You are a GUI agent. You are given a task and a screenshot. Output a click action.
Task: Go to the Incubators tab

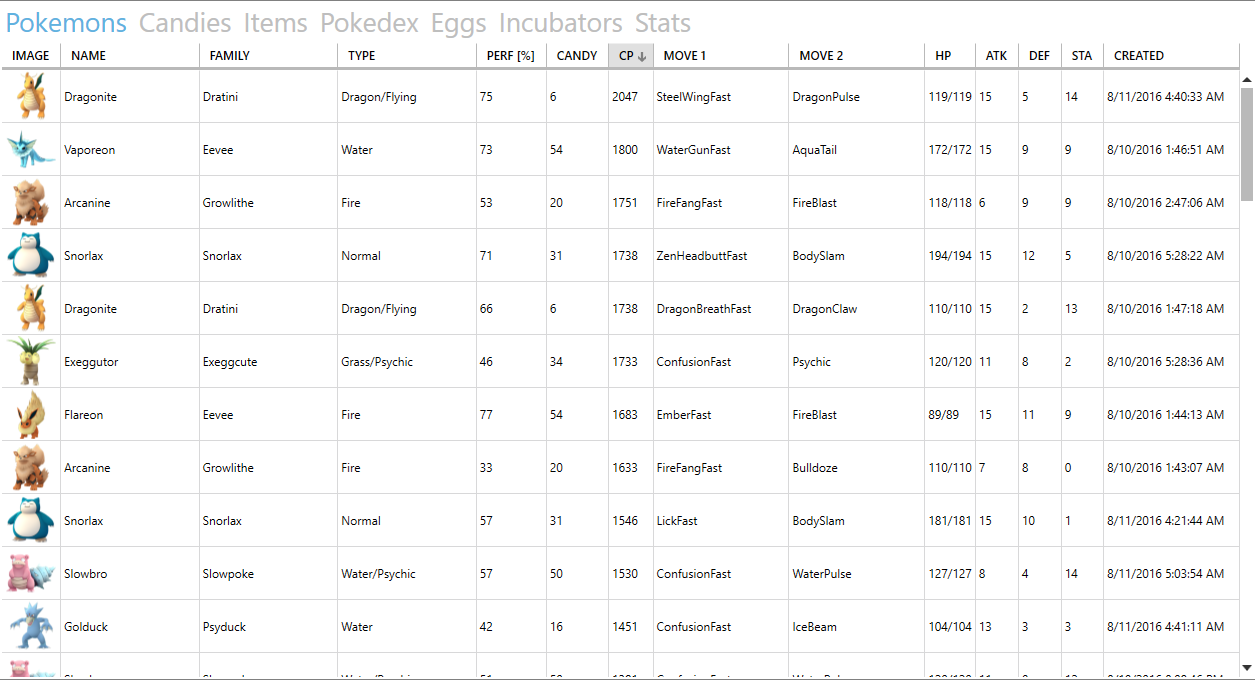tap(560, 23)
